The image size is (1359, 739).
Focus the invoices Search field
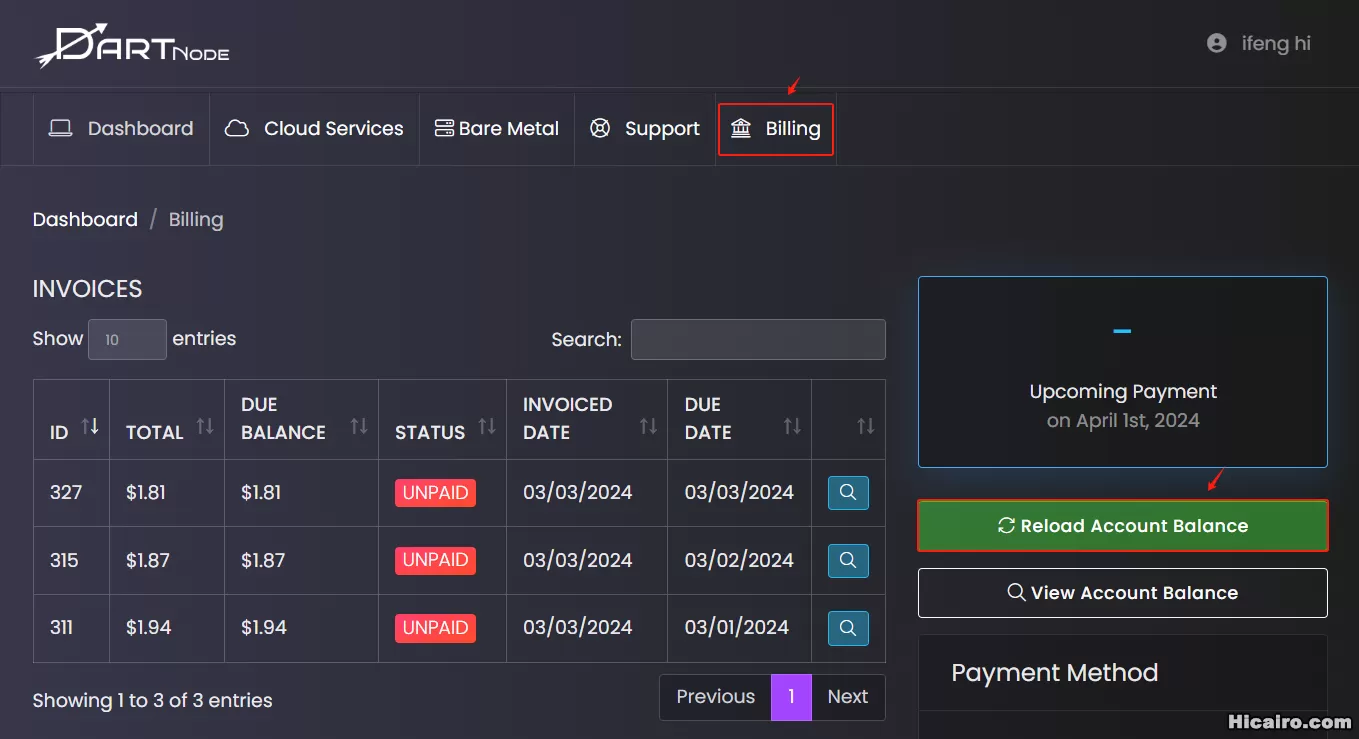point(758,340)
